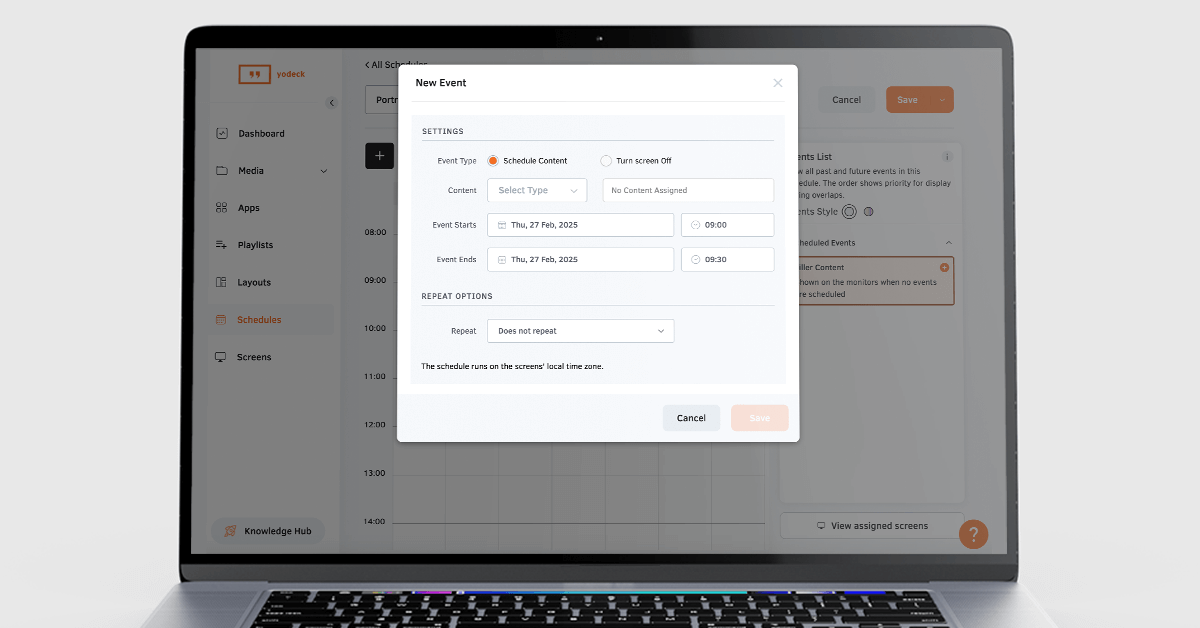Screen dimensions: 1200x628
Task: Open the Select Type content dropdown
Action: tap(537, 190)
